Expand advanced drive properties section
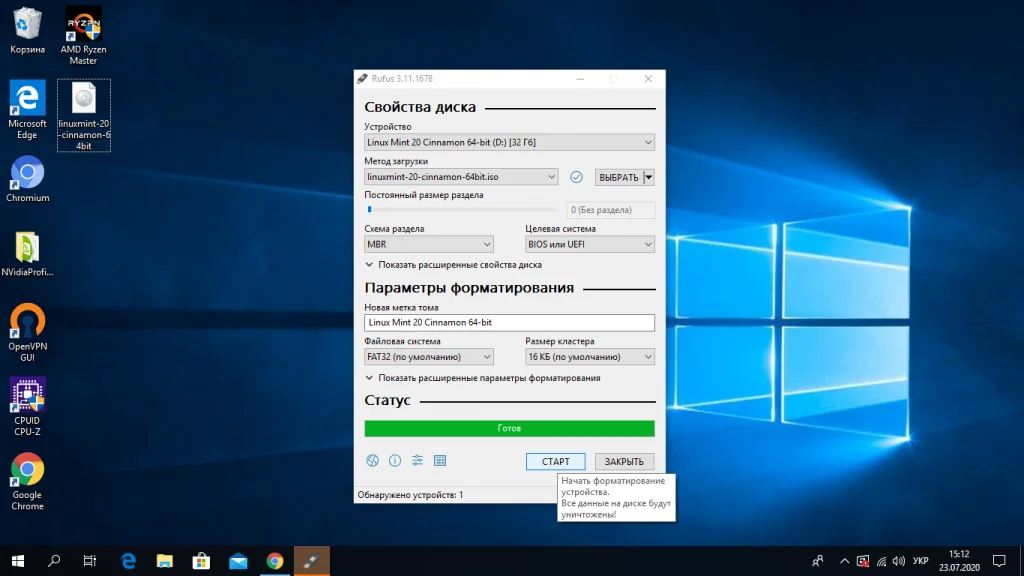1024x576 pixels. click(453, 265)
